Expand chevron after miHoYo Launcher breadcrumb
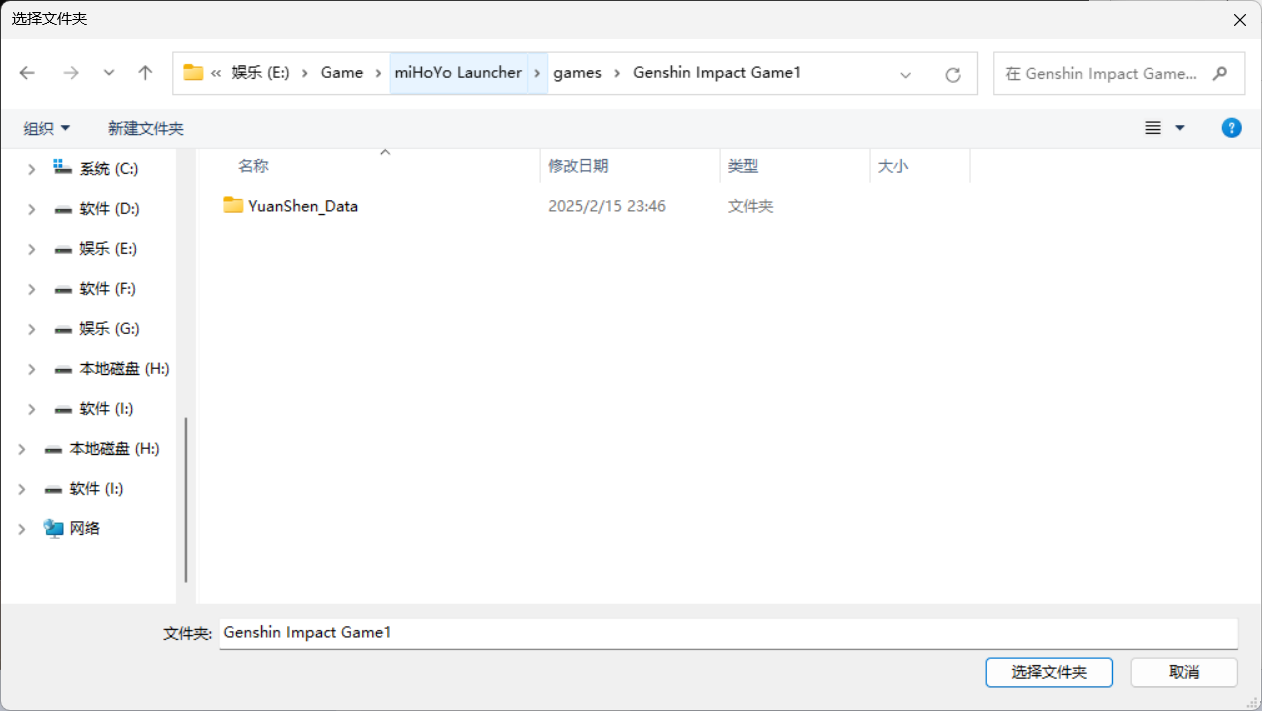The height and width of the screenshot is (711, 1262). (538, 73)
